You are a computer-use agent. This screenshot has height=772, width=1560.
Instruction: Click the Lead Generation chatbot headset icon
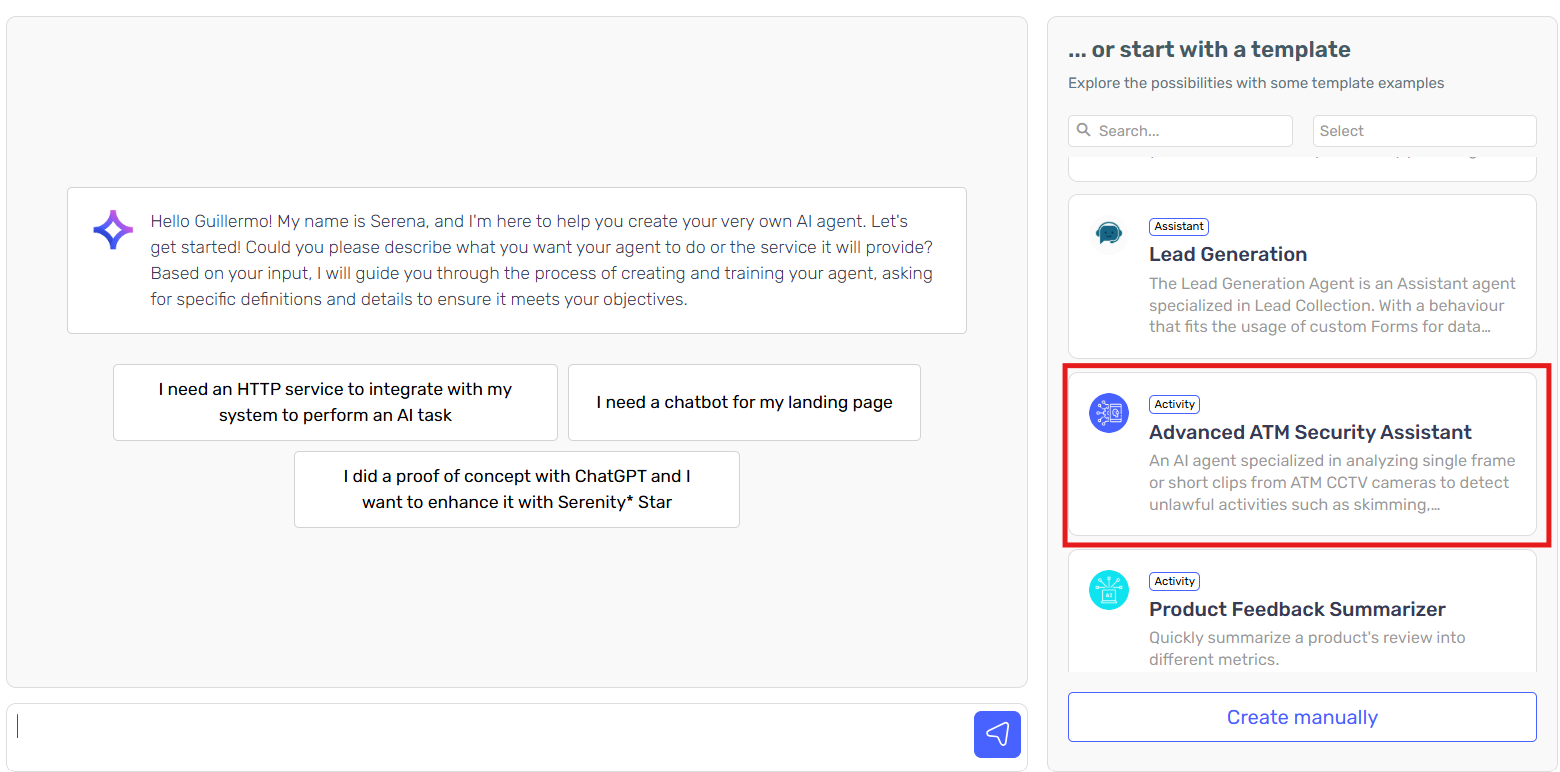point(1108,234)
